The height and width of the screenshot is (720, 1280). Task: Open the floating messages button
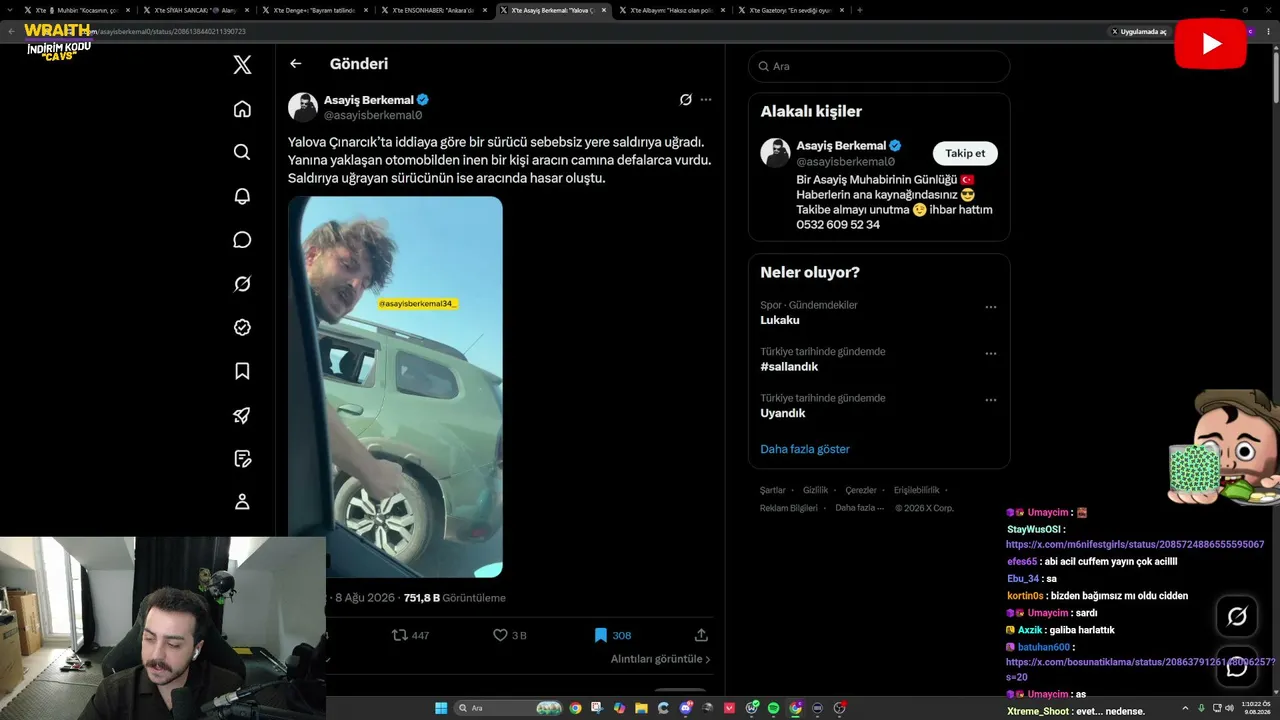pos(1237,667)
